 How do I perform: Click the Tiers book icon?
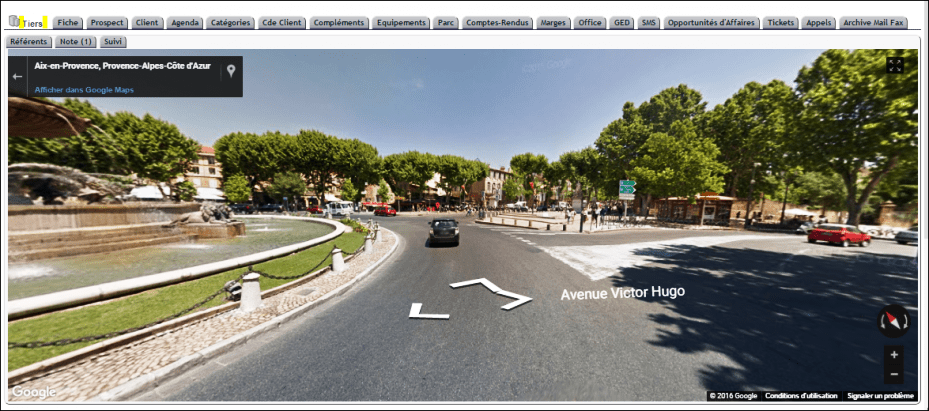tap(14, 22)
